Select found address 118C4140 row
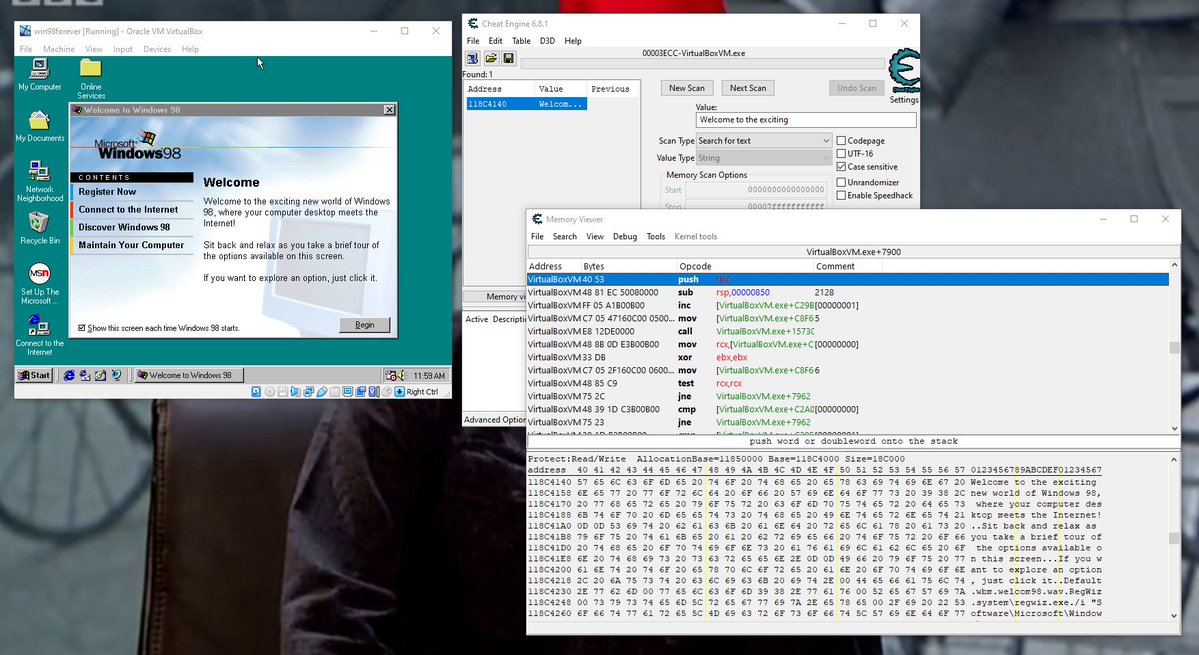Screen dimensions: 1199x655 point(526,104)
